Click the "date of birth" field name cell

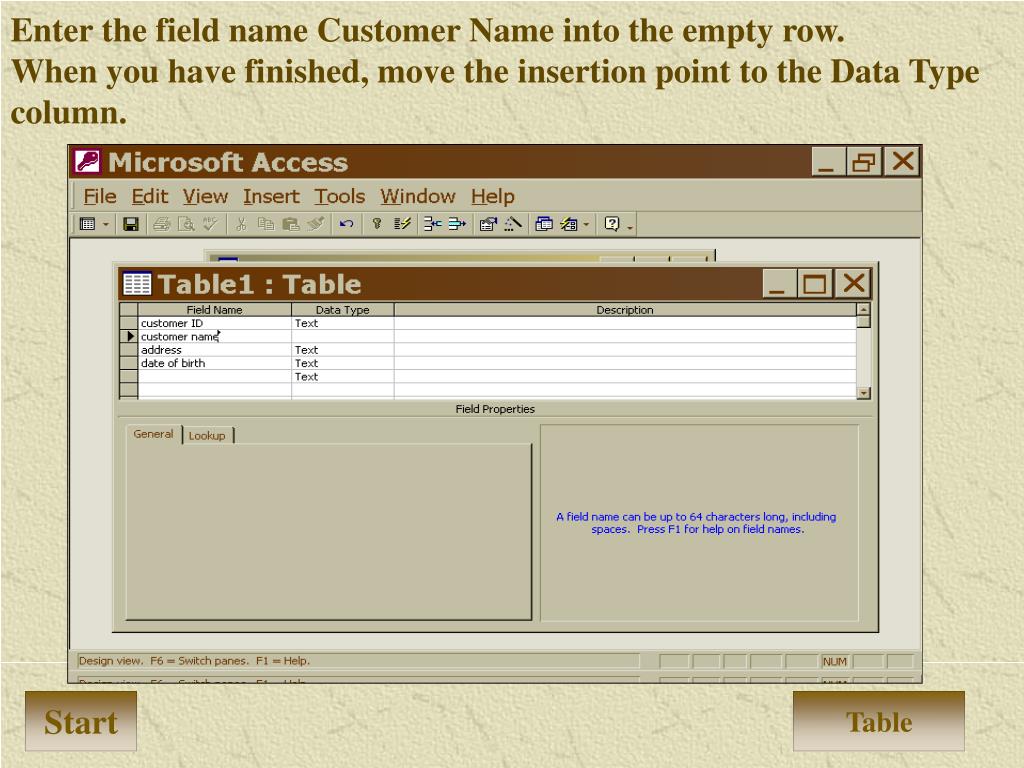(214, 363)
